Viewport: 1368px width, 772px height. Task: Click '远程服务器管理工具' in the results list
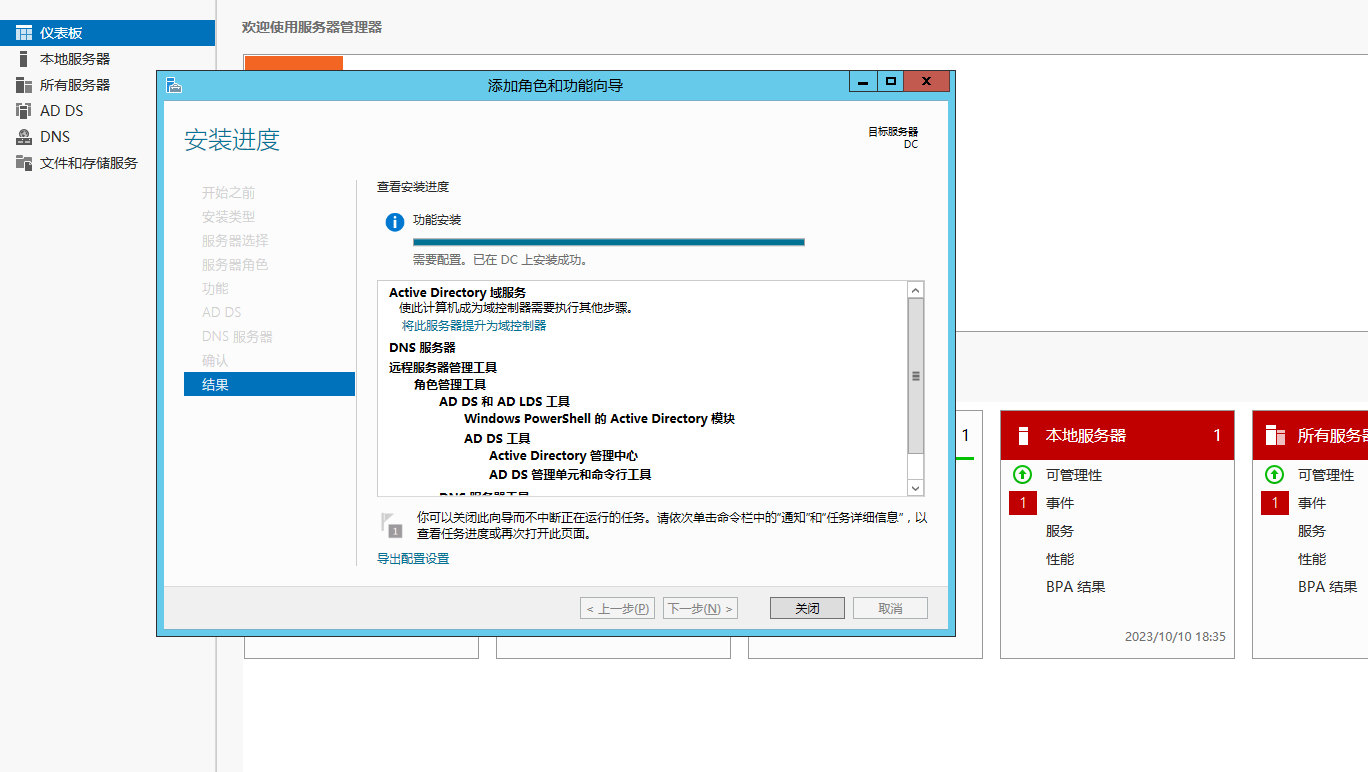pyautogui.click(x=443, y=367)
